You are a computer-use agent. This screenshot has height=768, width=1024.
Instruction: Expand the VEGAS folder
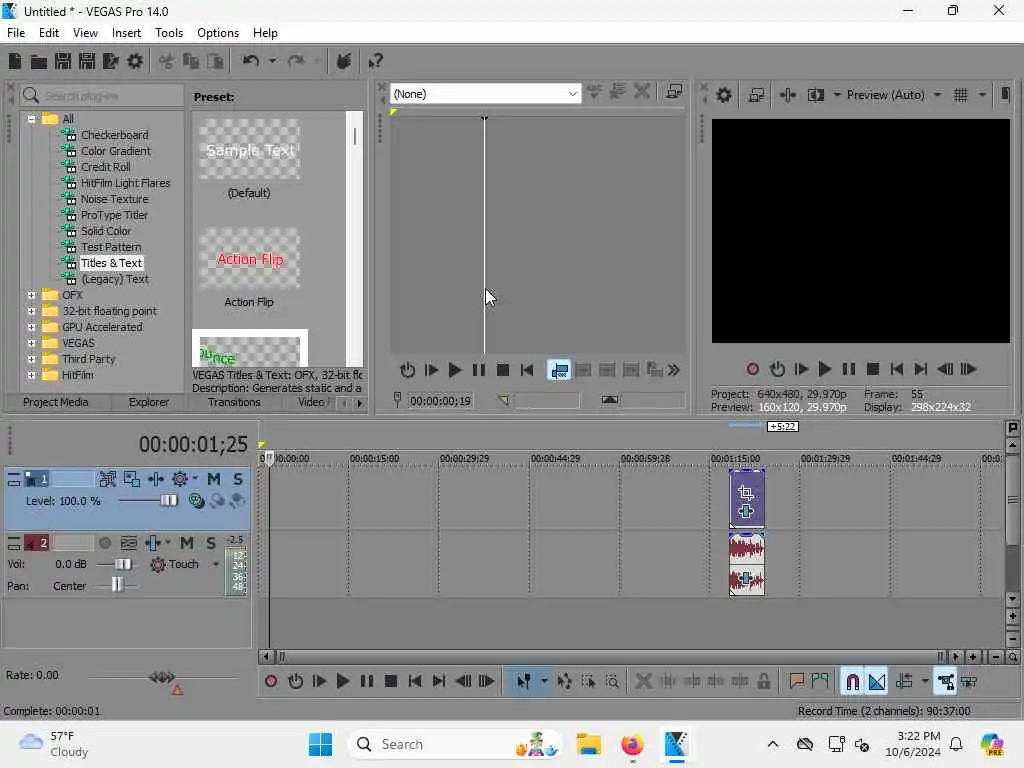click(x=31, y=343)
